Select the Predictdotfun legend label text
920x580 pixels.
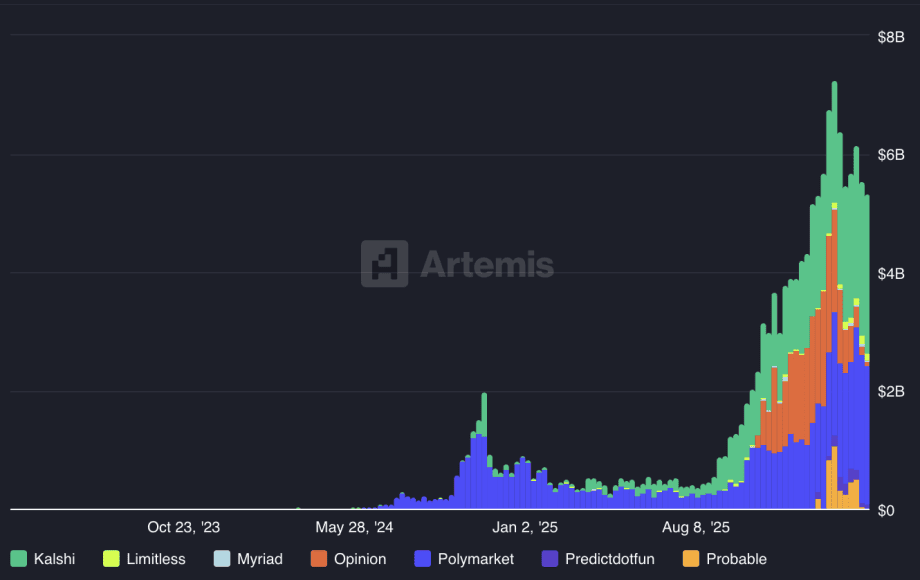click(611, 559)
